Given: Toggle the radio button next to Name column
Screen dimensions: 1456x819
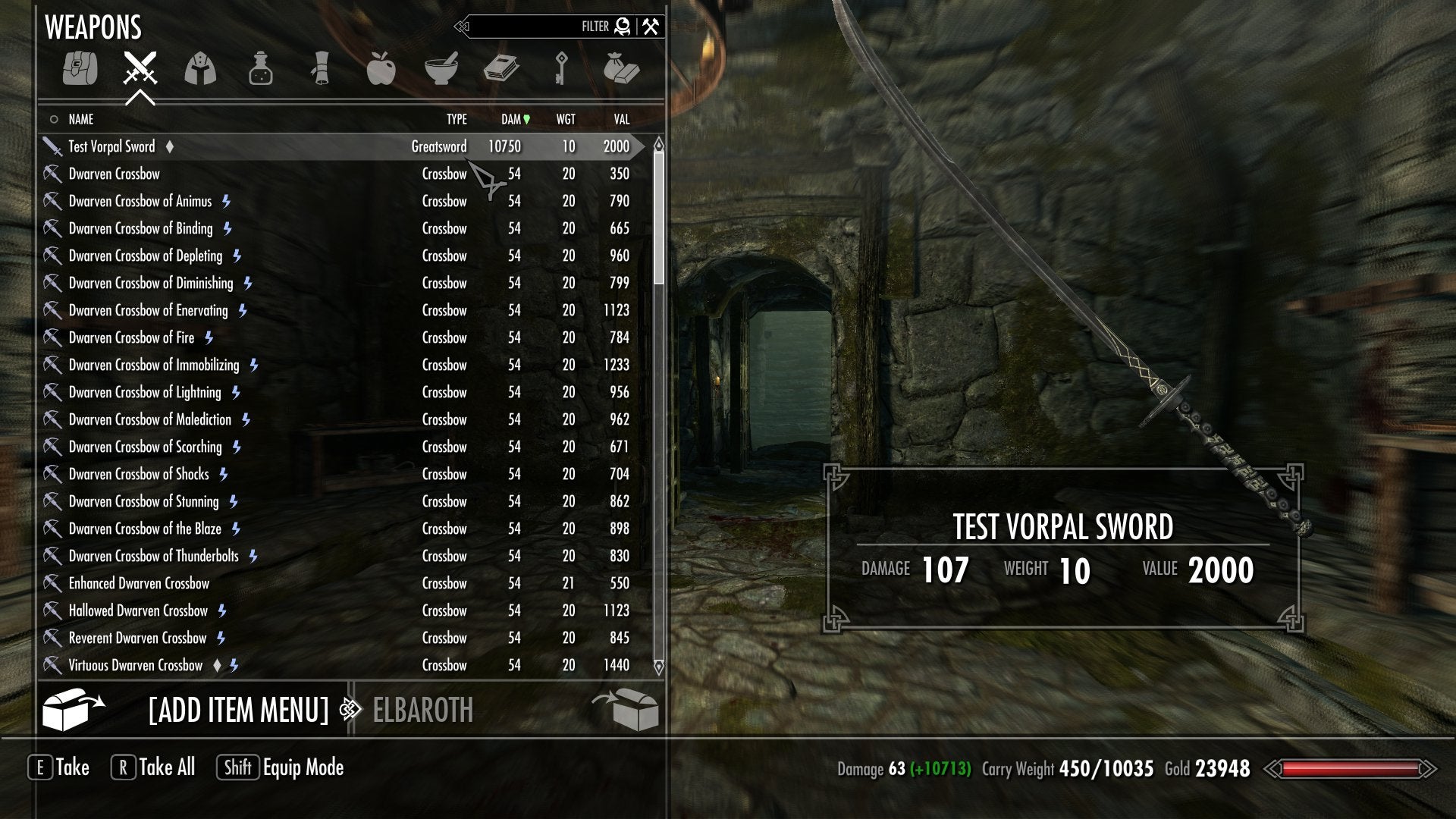Looking at the screenshot, I should [x=52, y=119].
